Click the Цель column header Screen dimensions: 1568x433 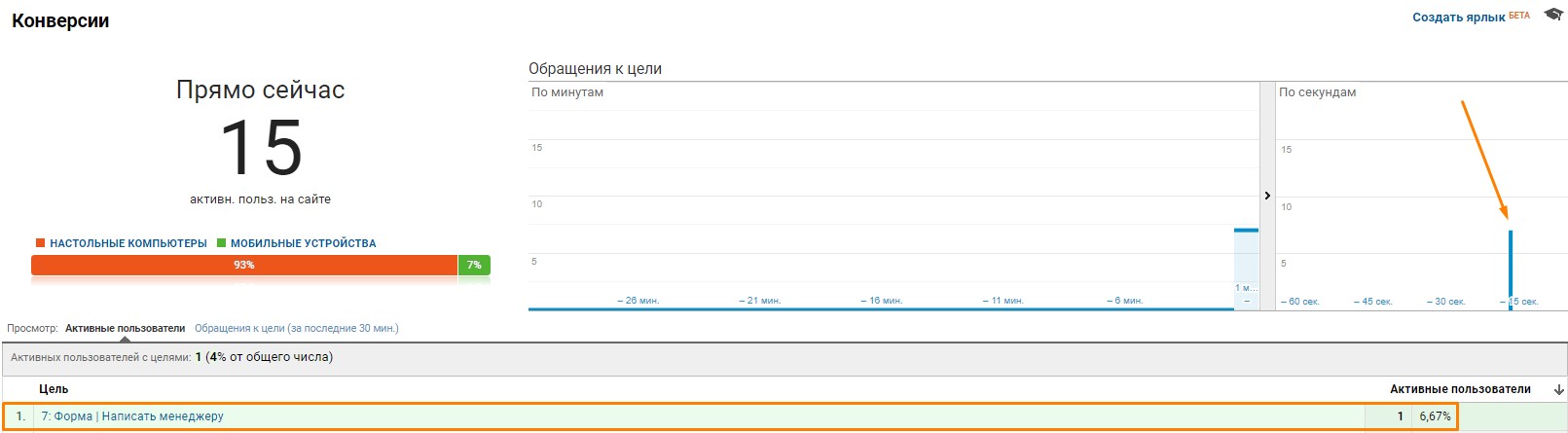(54, 389)
